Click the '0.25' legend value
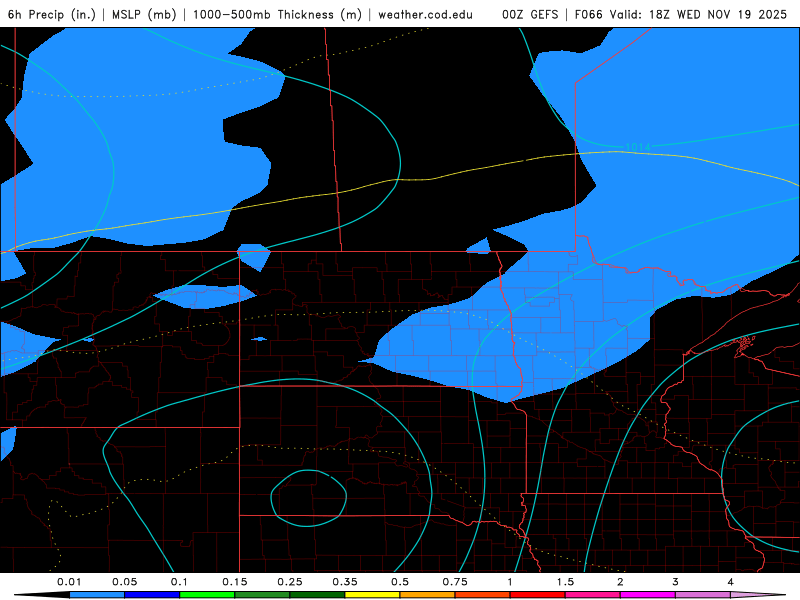The height and width of the screenshot is (600, 800). click(x=290, y=582)
